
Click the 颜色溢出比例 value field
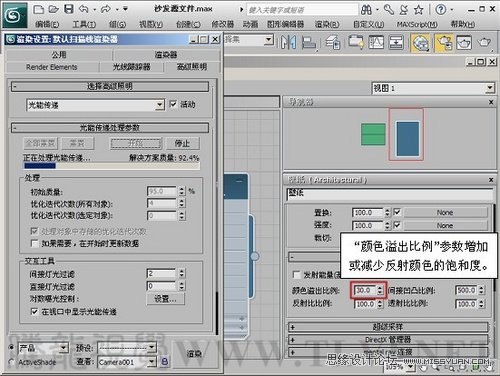(x=365, y=290)
